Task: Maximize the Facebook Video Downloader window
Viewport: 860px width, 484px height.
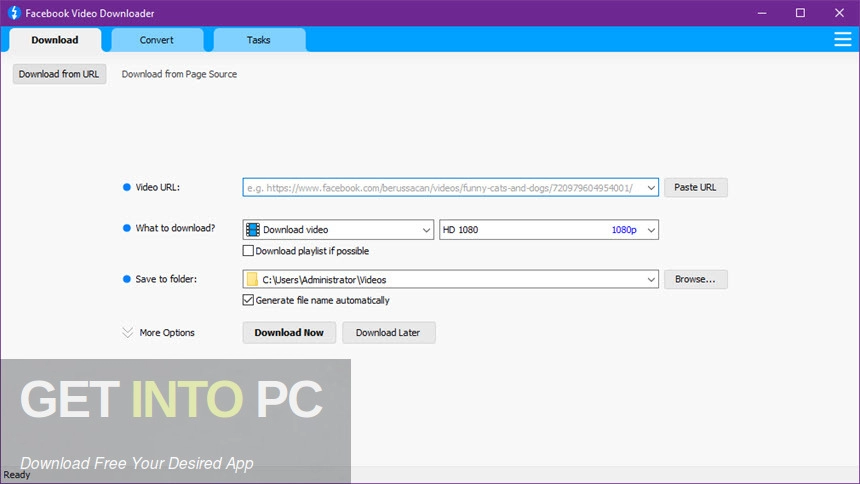Action: click(x=800, y=13)
